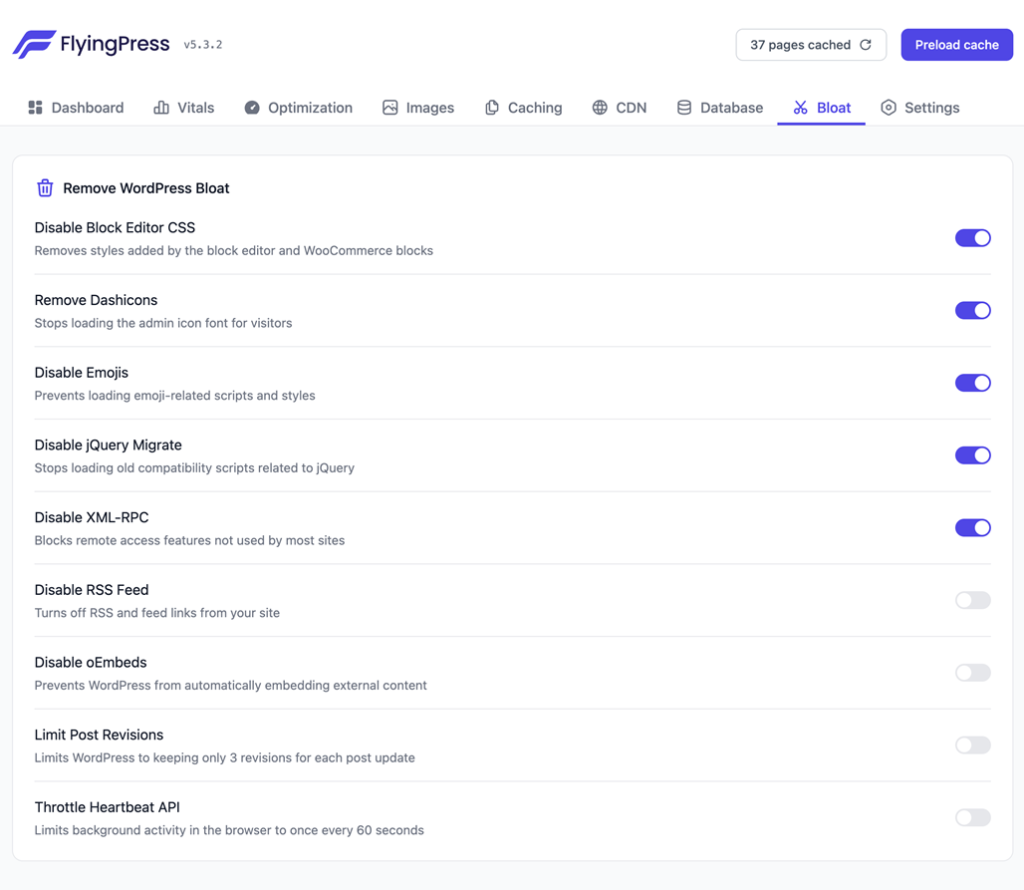1024x890 pixels.
Task: Switch to the Settings tab
Action: coord(920,108)
